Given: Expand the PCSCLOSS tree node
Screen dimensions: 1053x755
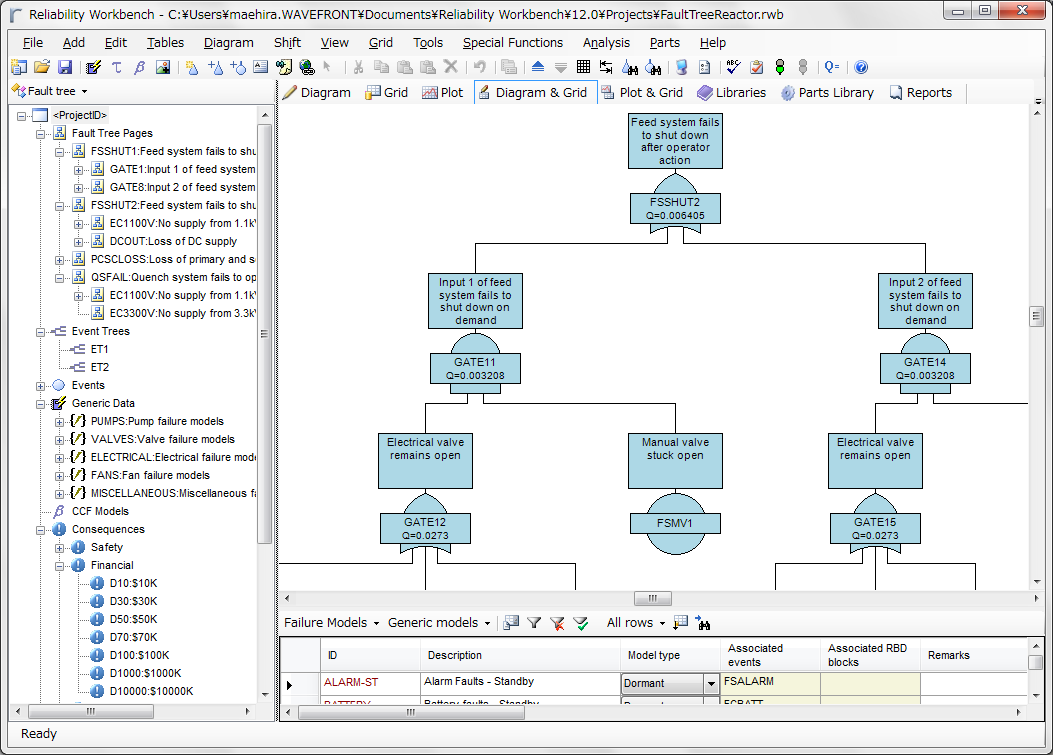Looking at the screenshot, I should (60, 260).
